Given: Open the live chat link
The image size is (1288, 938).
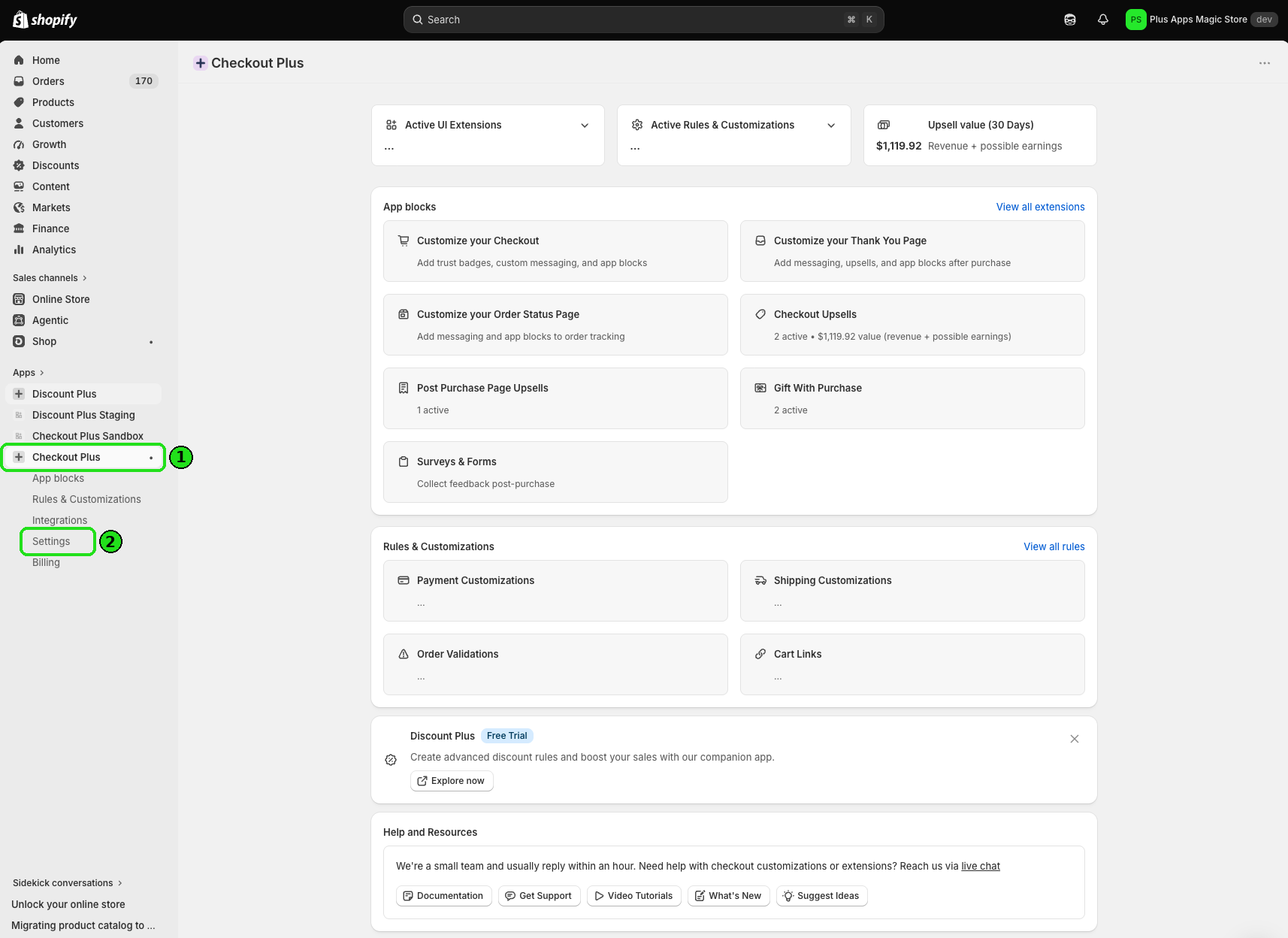Looking at the screenshot, I should (981, 866).
